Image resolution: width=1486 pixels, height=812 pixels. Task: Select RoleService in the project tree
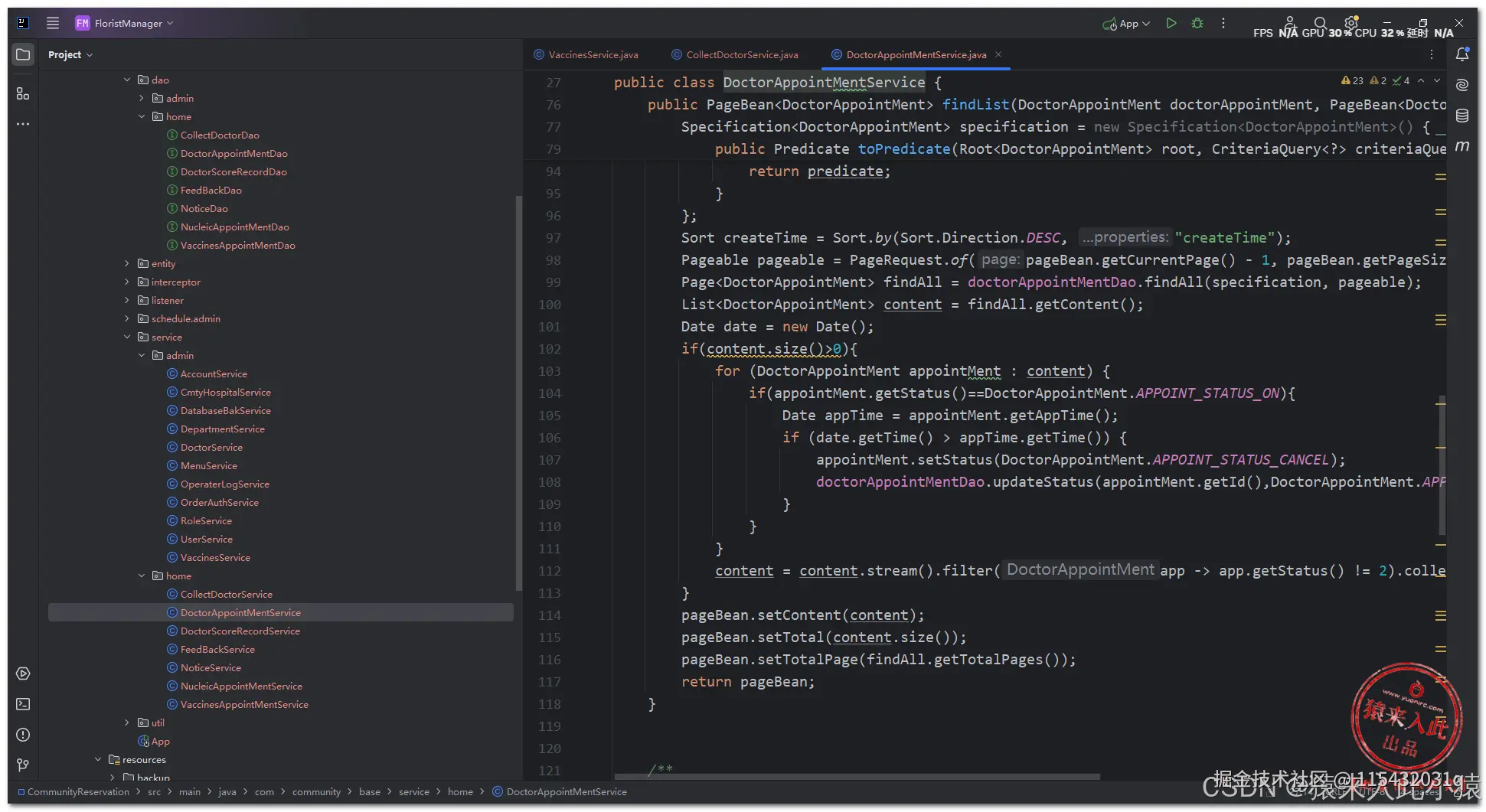tap(206, 520)
